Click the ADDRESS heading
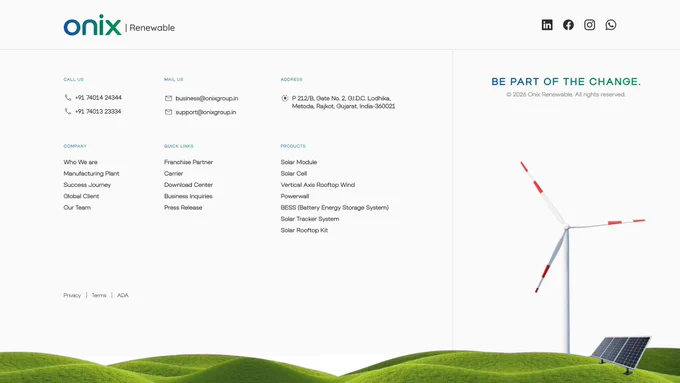Viewport: 680px width, 383px height. pos(291,79)
